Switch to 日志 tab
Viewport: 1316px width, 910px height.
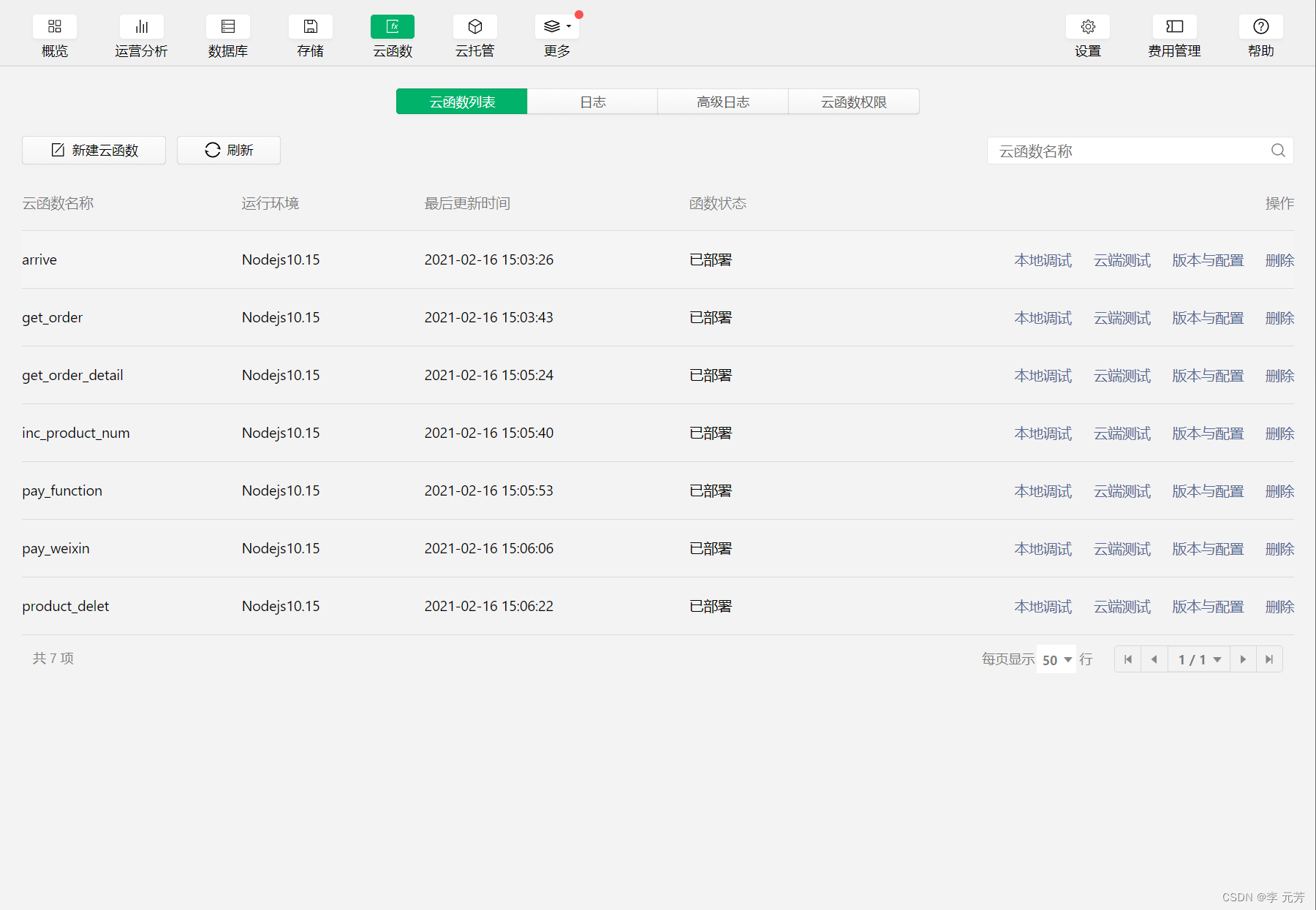[592, 102]
